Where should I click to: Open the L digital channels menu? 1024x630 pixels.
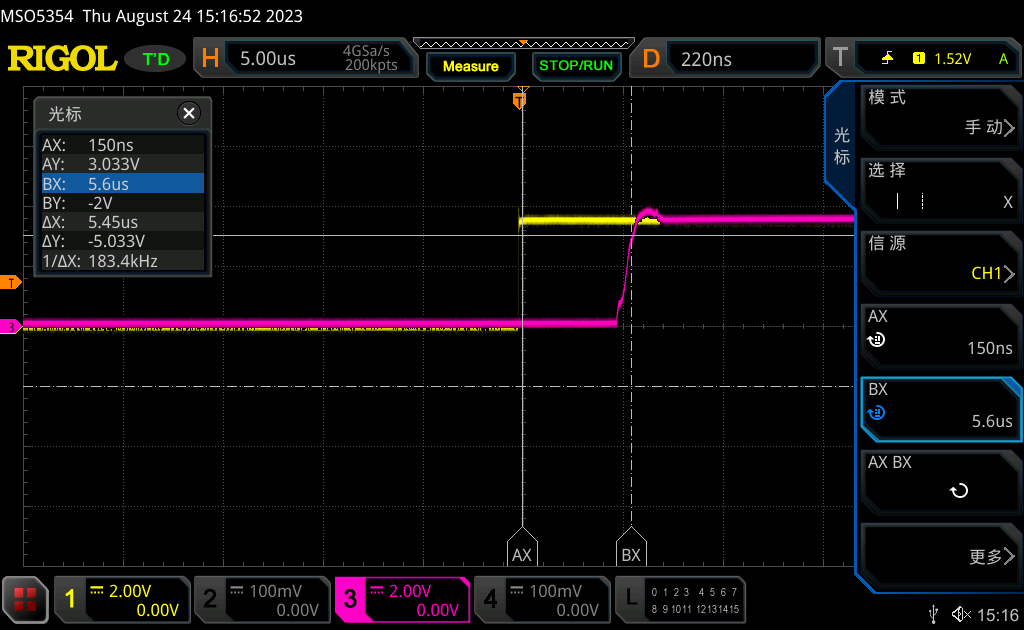pyautogui.click(x=682, y=598)
